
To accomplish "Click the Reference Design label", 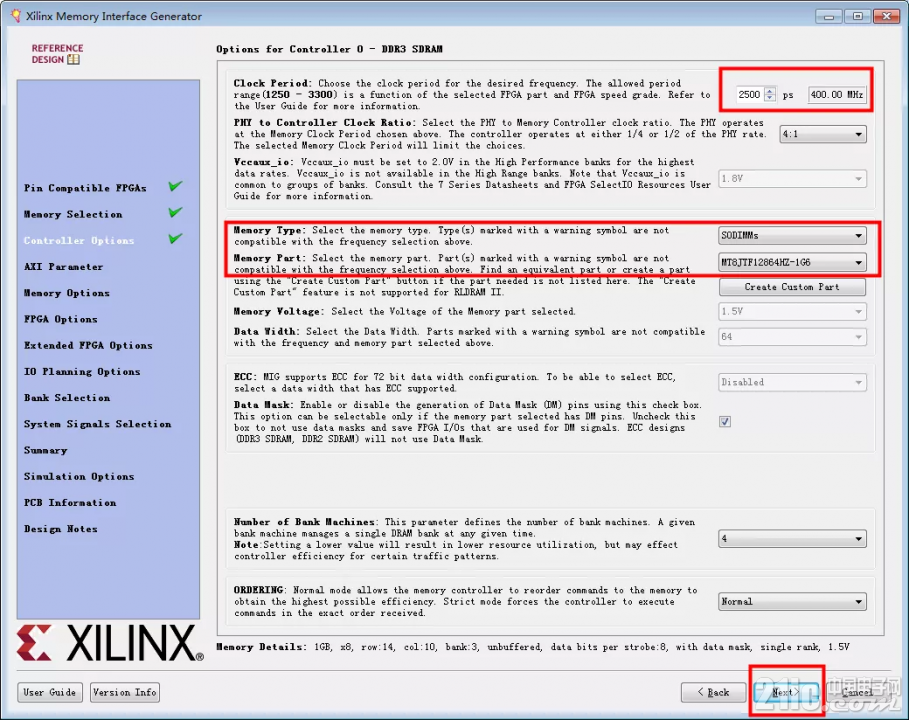I will [57, 53].
